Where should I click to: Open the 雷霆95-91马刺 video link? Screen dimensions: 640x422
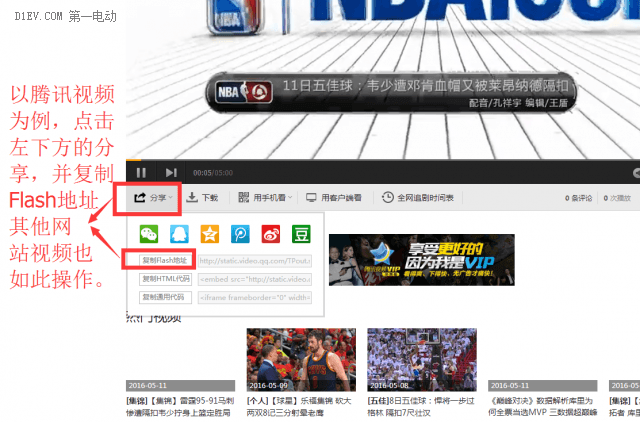(180, 406)
